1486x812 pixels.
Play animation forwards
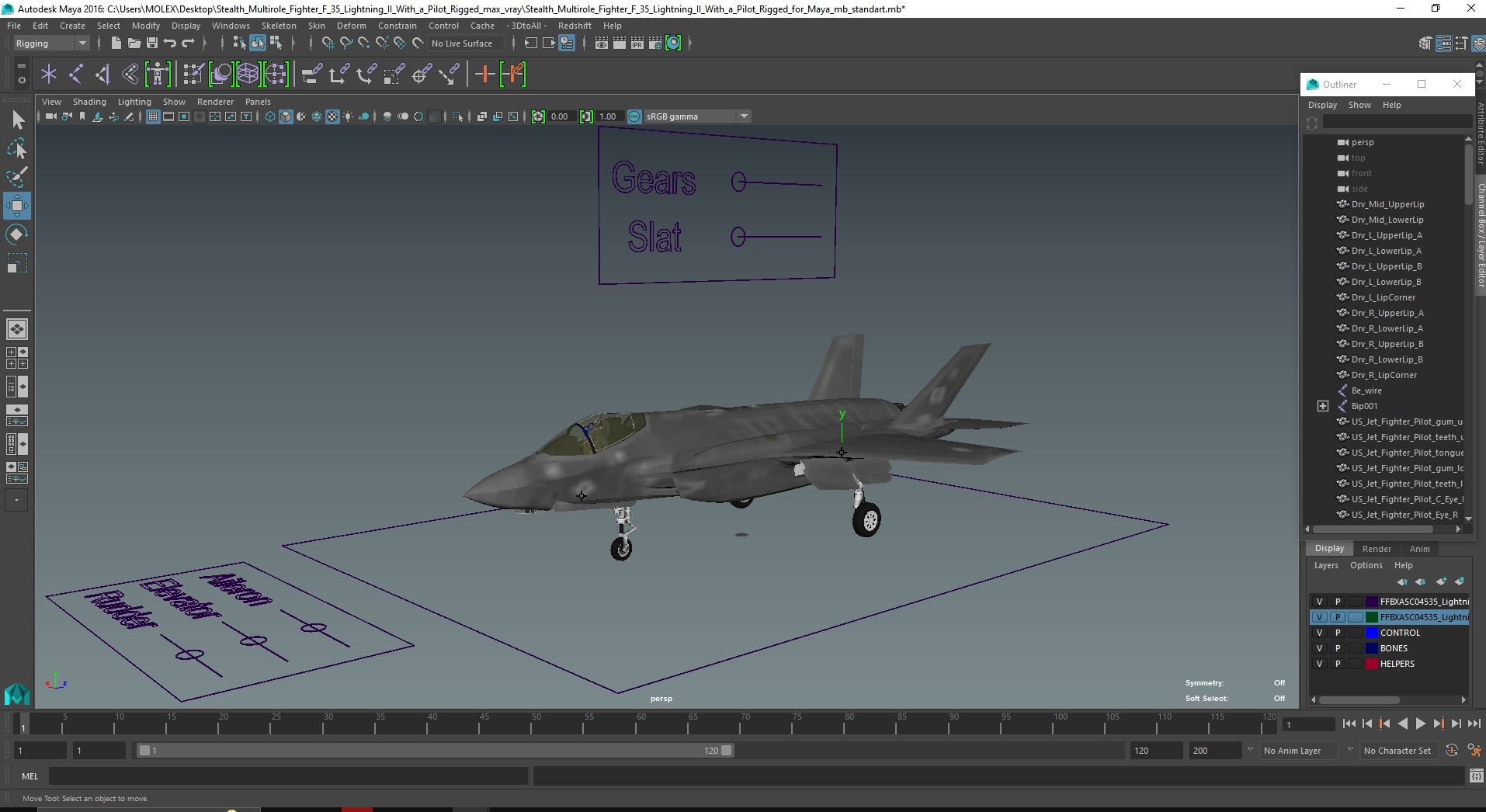coord(1420,724)
